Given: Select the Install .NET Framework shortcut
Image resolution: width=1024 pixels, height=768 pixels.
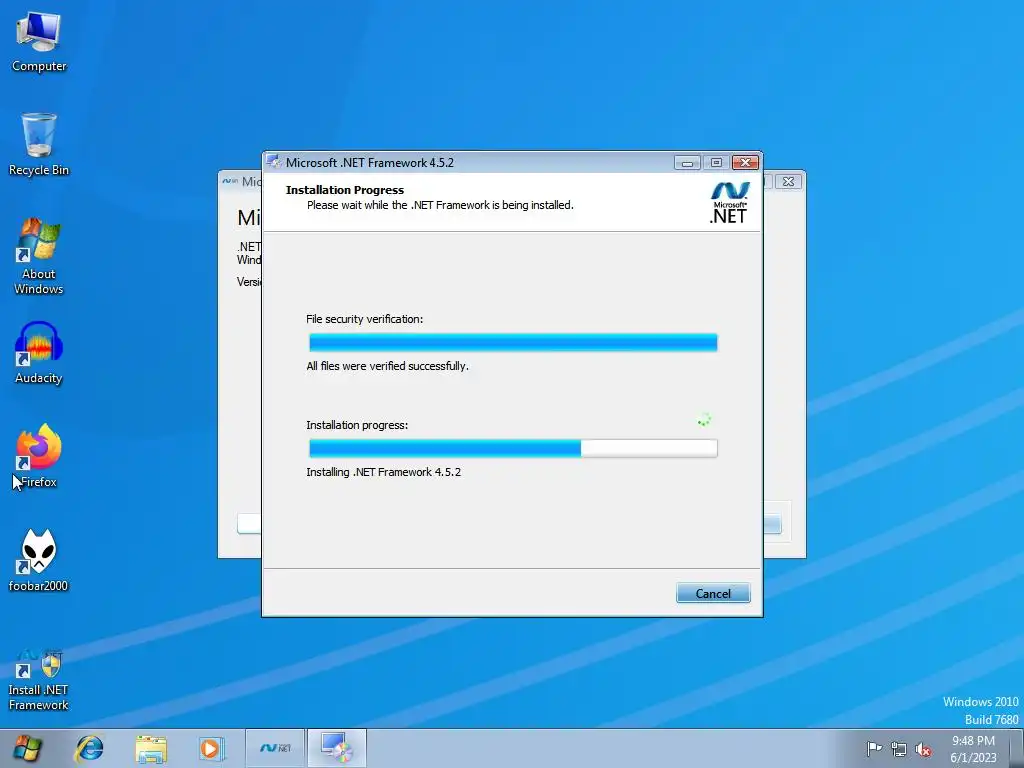Looking at the screenshot, I should tap(39, 679).
